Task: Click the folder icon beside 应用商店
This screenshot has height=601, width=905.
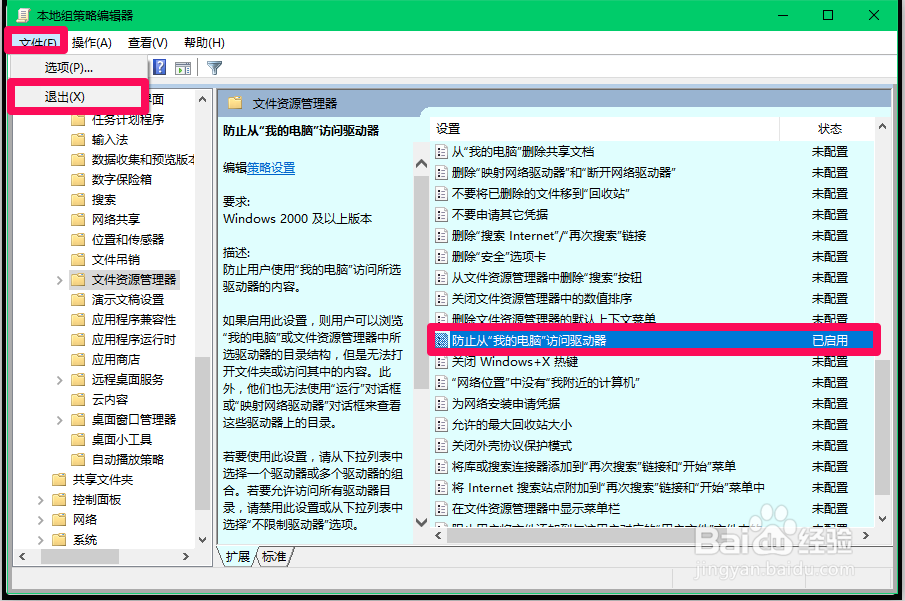Action: pyautogui.click(x=78, y=360)
